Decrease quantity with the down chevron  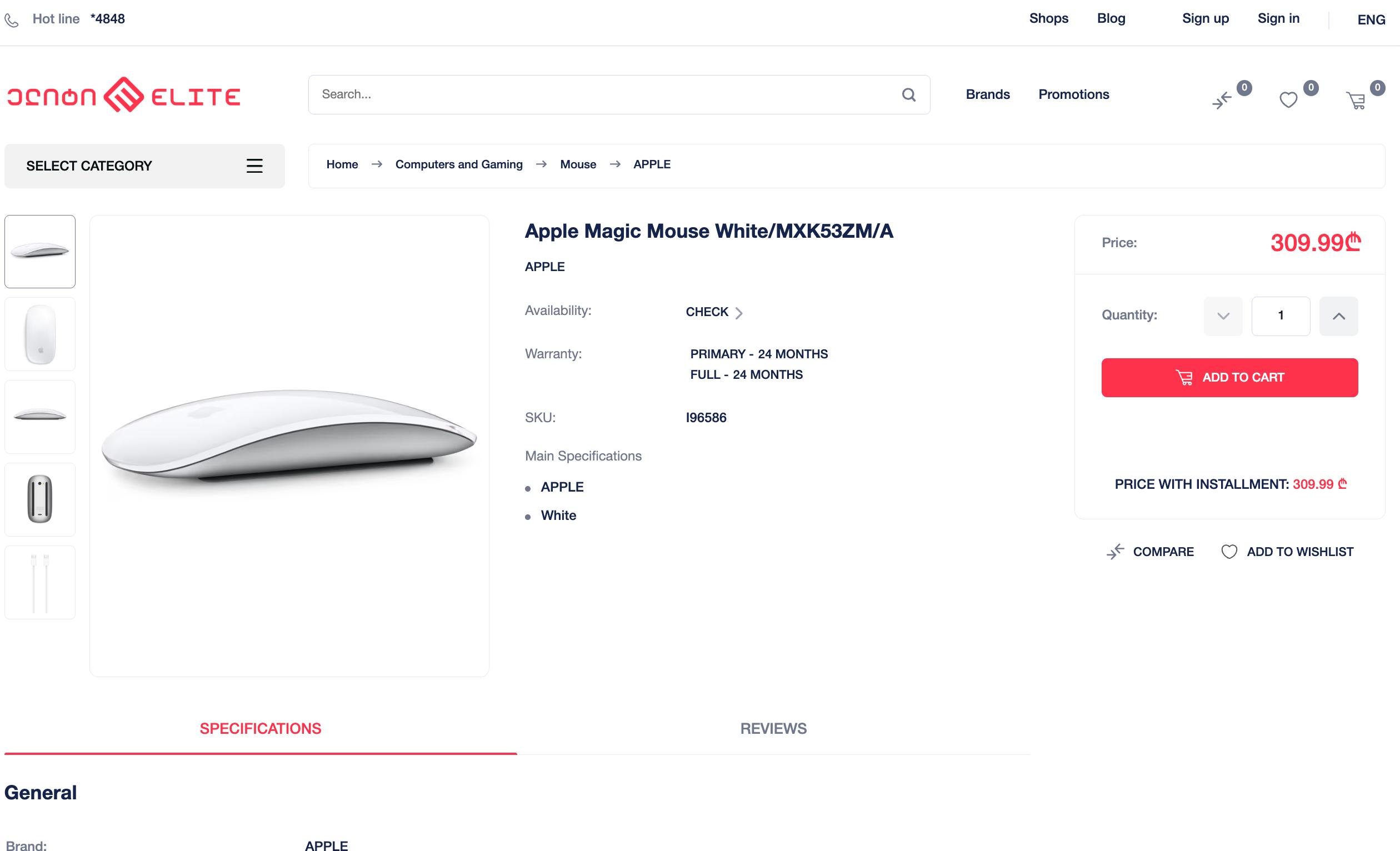pyautogui.click(x=1223, y=316)
